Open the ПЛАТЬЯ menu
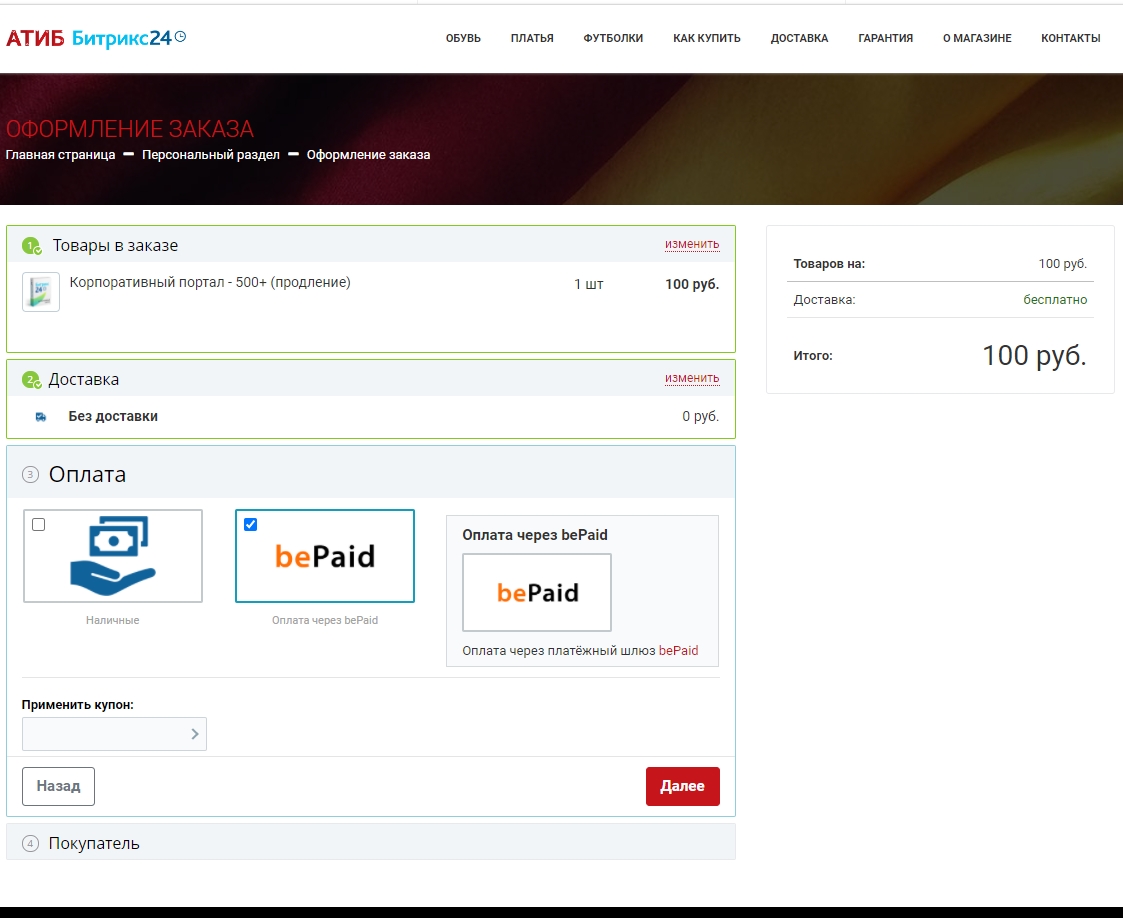The width and height of the screenshot is (1123, 918). pyautogui.click(x=532, y=38)
